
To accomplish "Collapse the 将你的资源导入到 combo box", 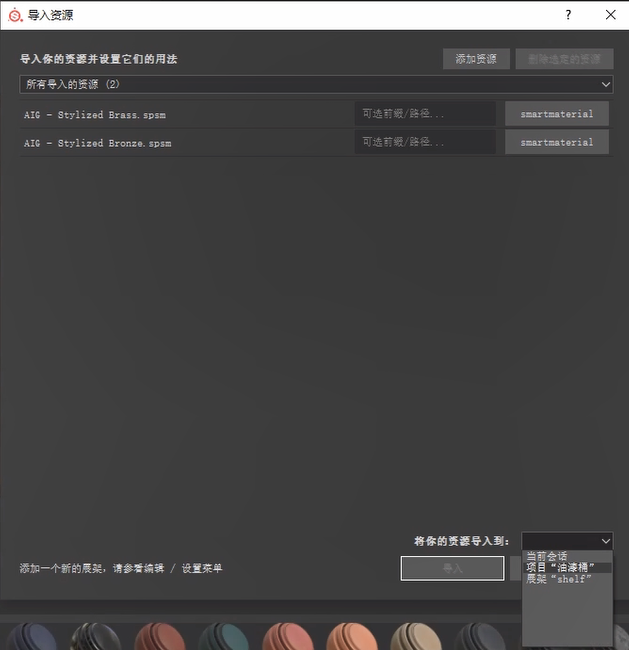I will (566, 541).
